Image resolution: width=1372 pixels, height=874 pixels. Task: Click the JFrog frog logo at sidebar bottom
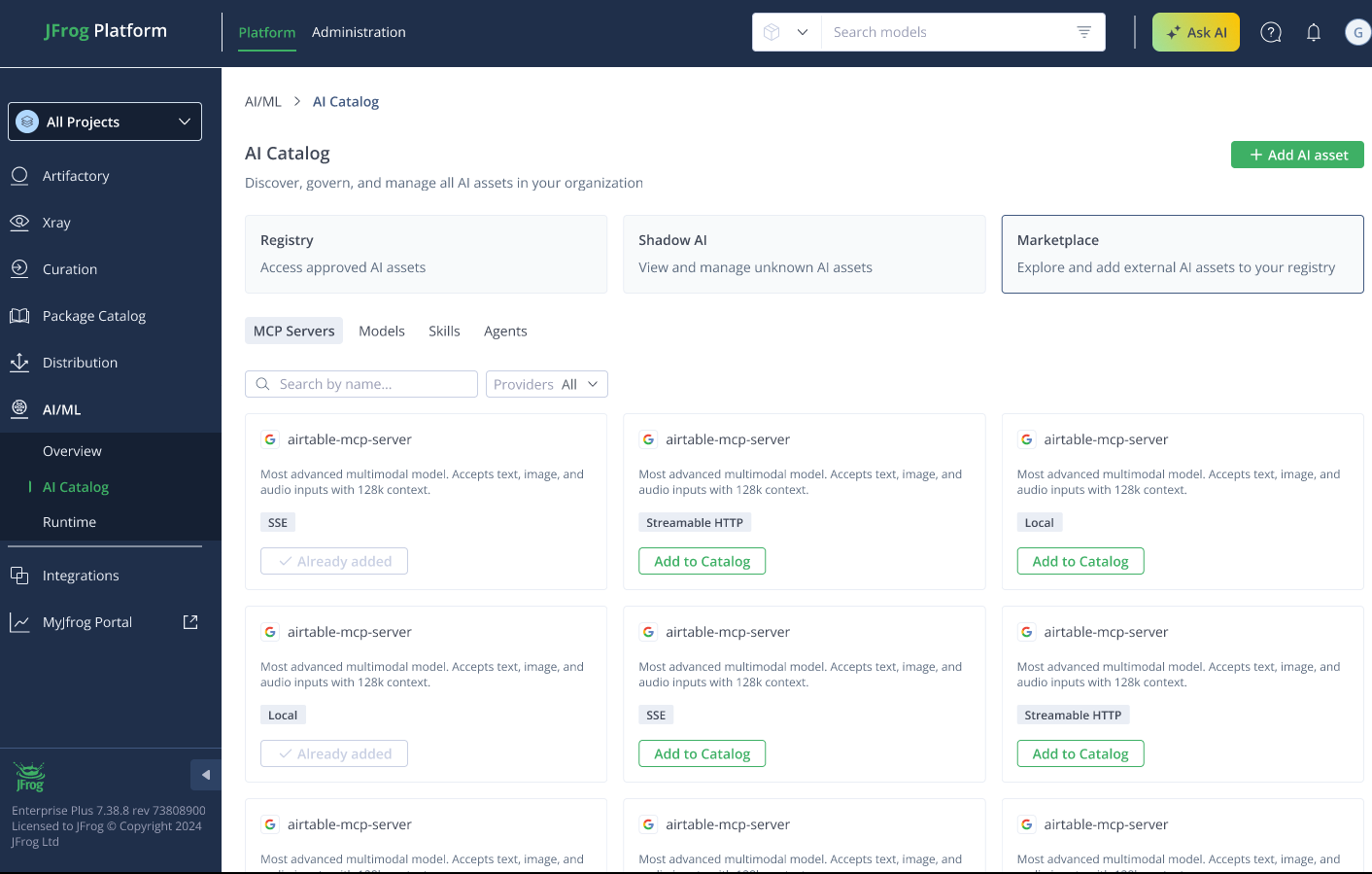tap(29, 778)
